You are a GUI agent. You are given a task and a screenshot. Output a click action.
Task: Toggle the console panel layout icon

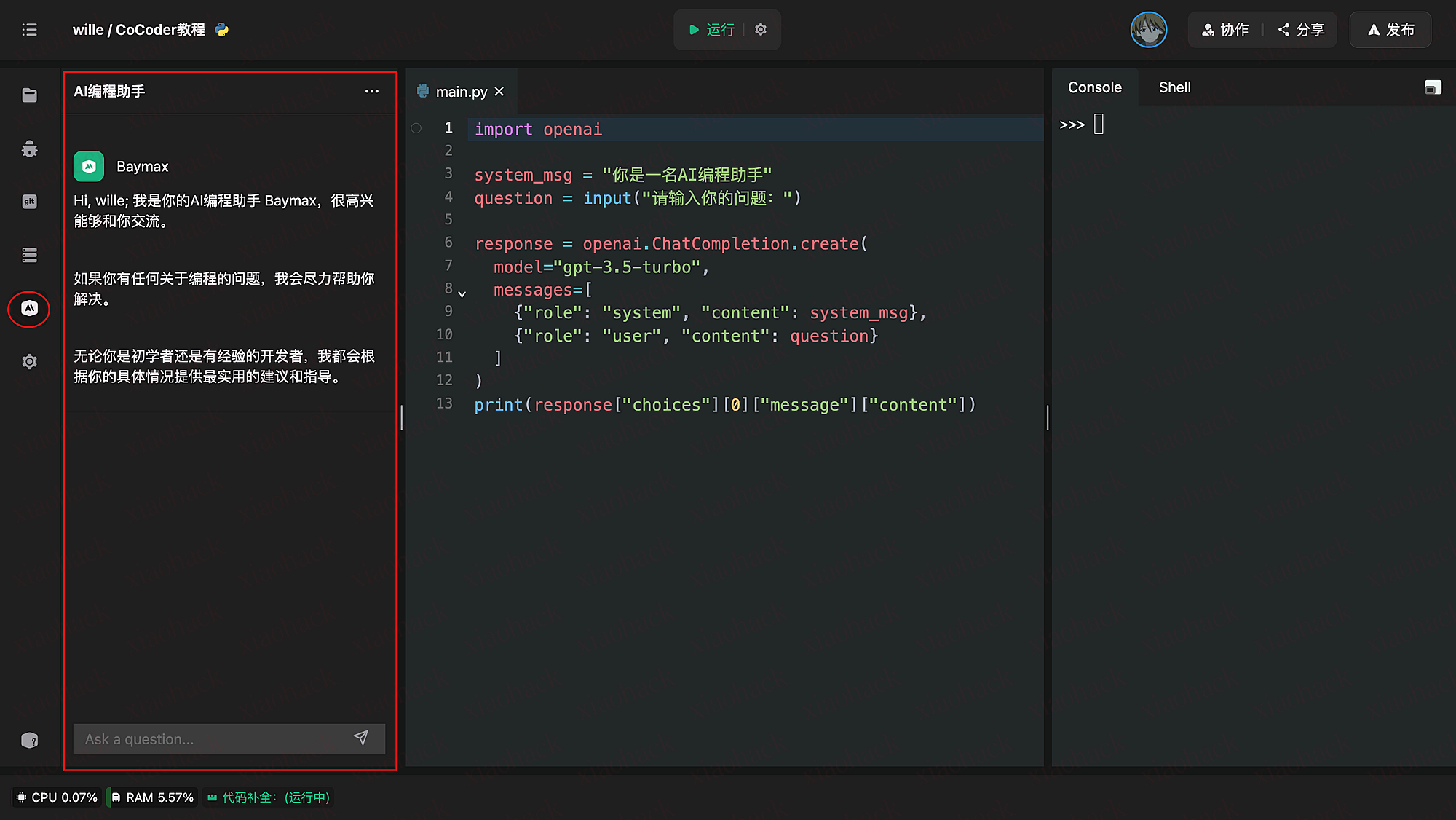tap(1432, 87)
